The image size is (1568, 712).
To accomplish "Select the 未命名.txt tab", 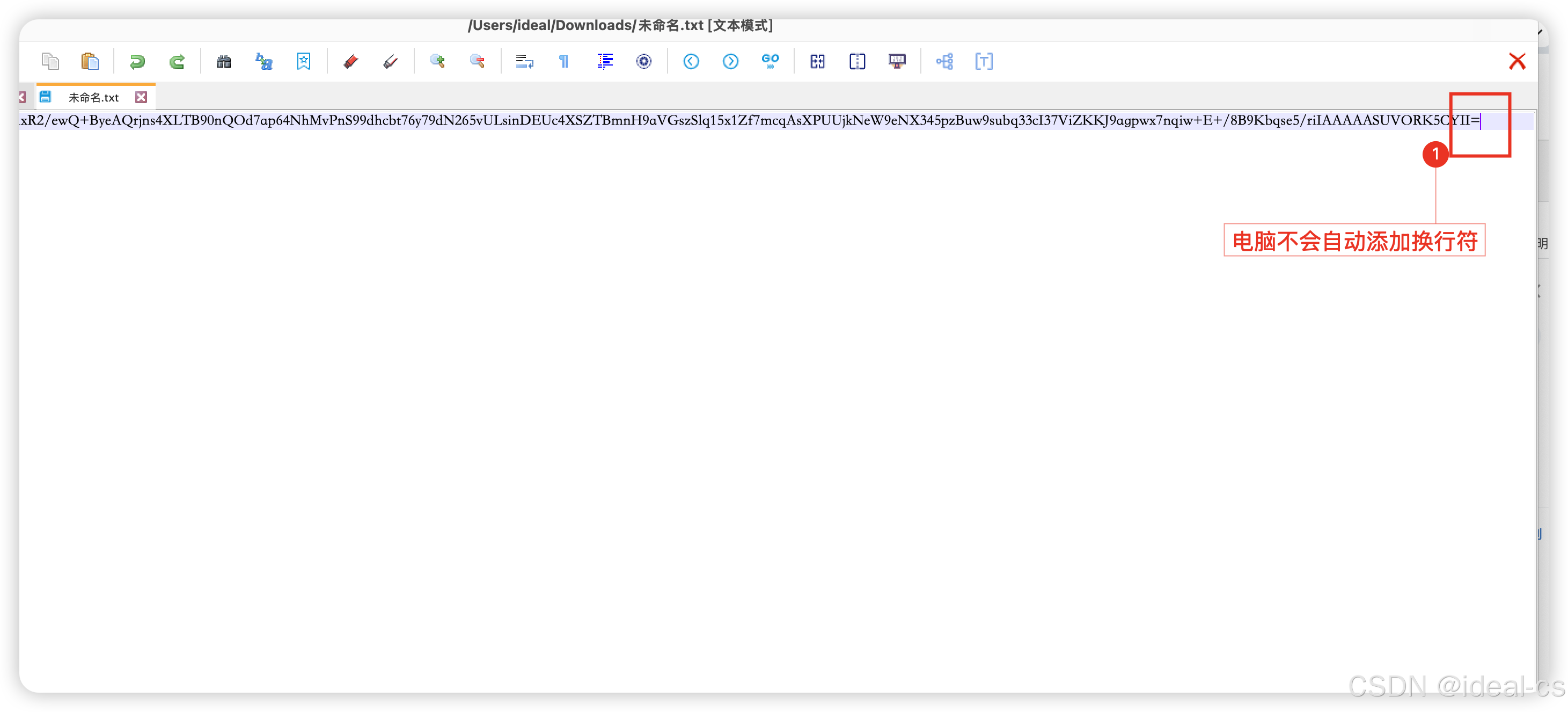I will (x=93, y=97).
